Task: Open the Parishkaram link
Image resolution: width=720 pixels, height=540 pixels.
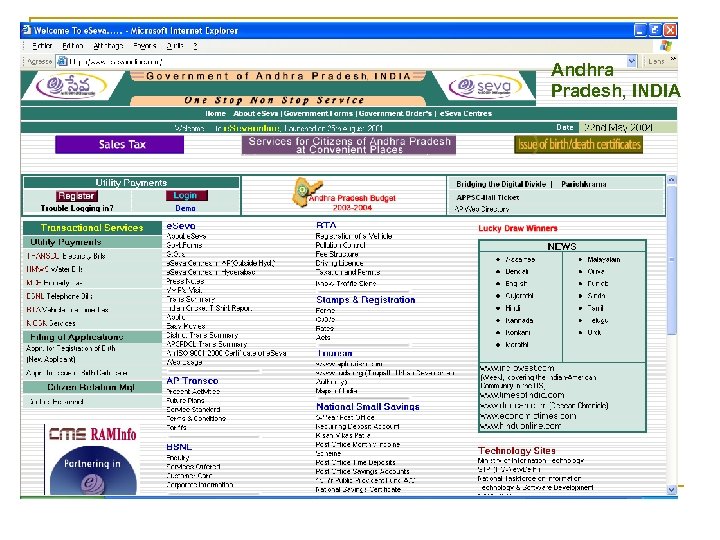Action: pyautogui.click(x=584, y=184)
